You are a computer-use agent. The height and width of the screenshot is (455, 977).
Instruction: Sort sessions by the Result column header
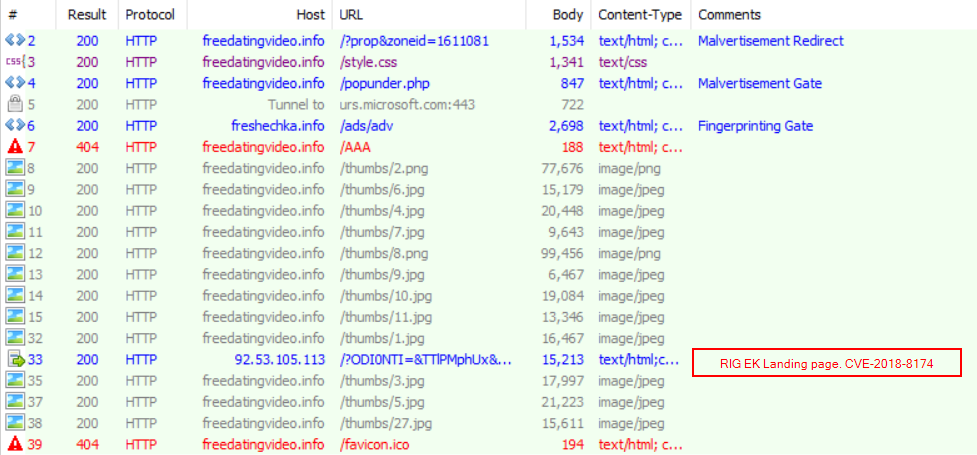[x=87, y=15]
